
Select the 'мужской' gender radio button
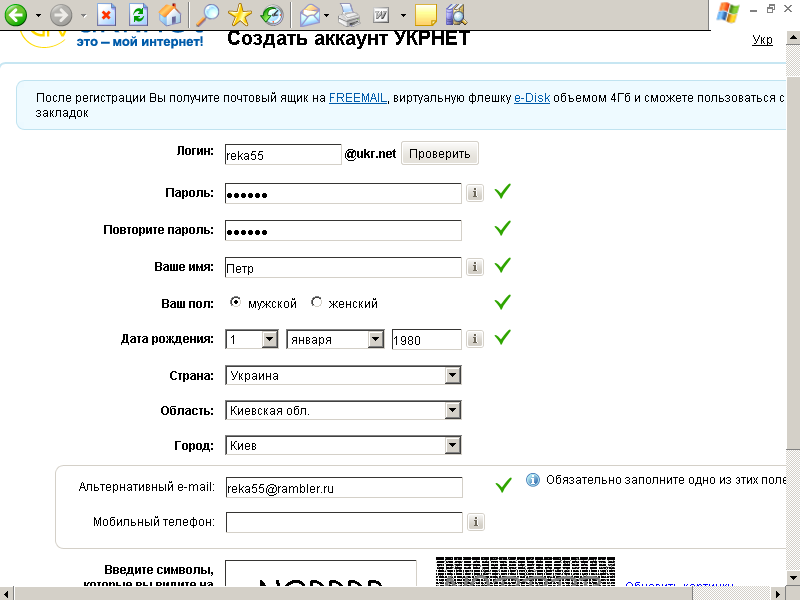coord(235,302)
